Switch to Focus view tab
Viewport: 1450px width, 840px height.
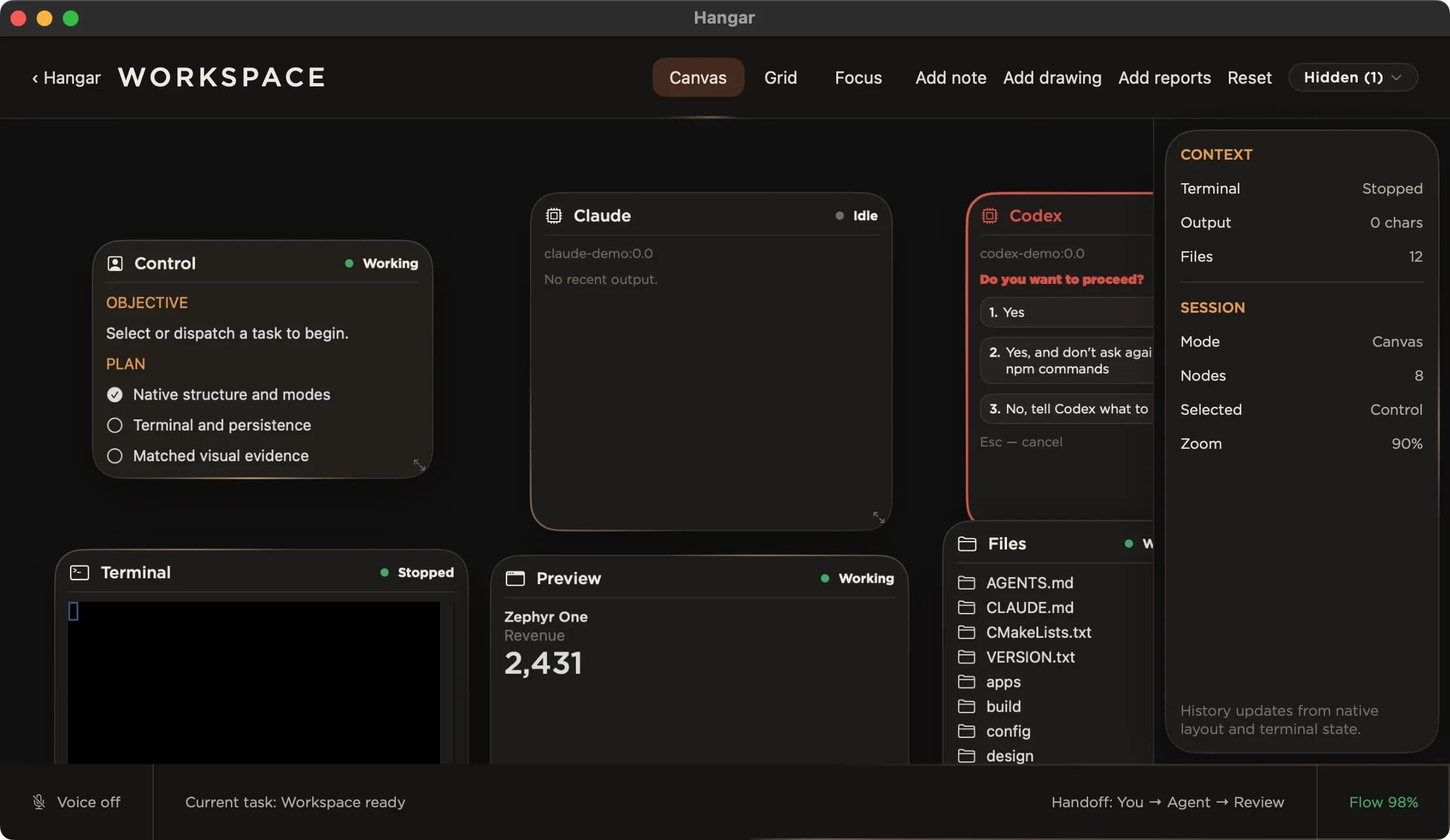click(x=858, y=77)
